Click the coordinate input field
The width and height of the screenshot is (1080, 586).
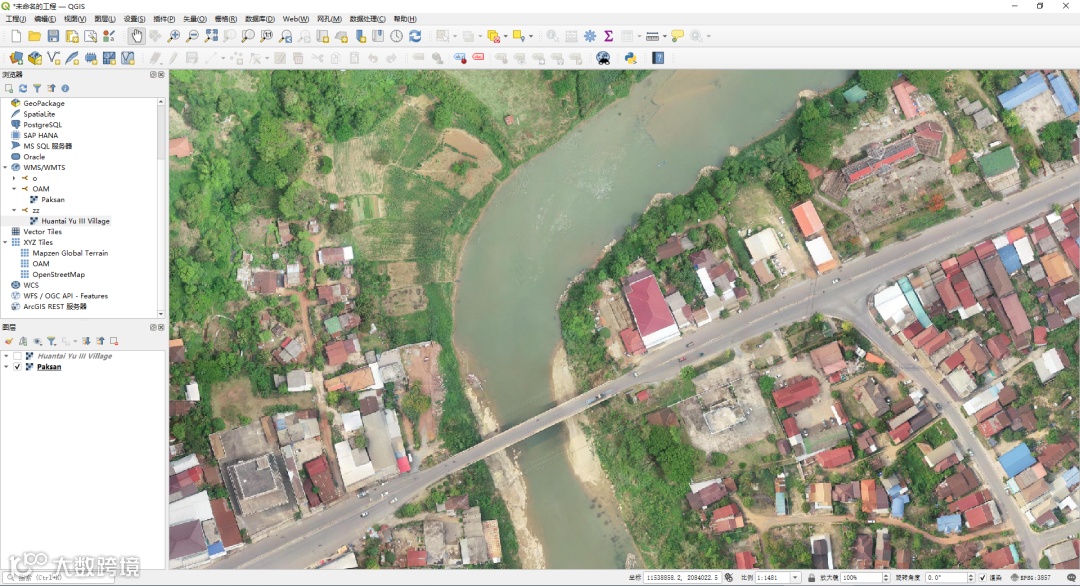tap(682, 578)
